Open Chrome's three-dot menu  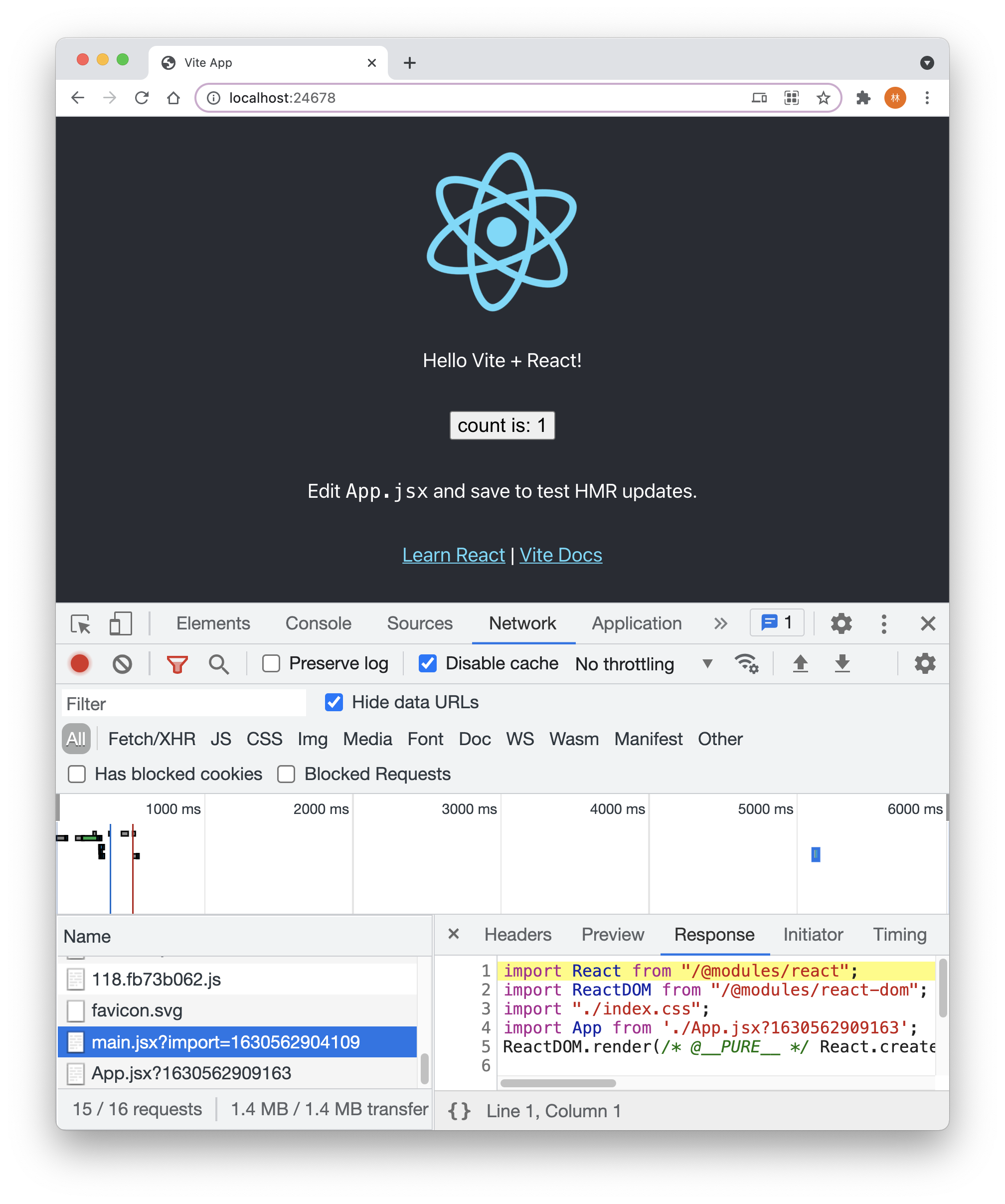927,98
